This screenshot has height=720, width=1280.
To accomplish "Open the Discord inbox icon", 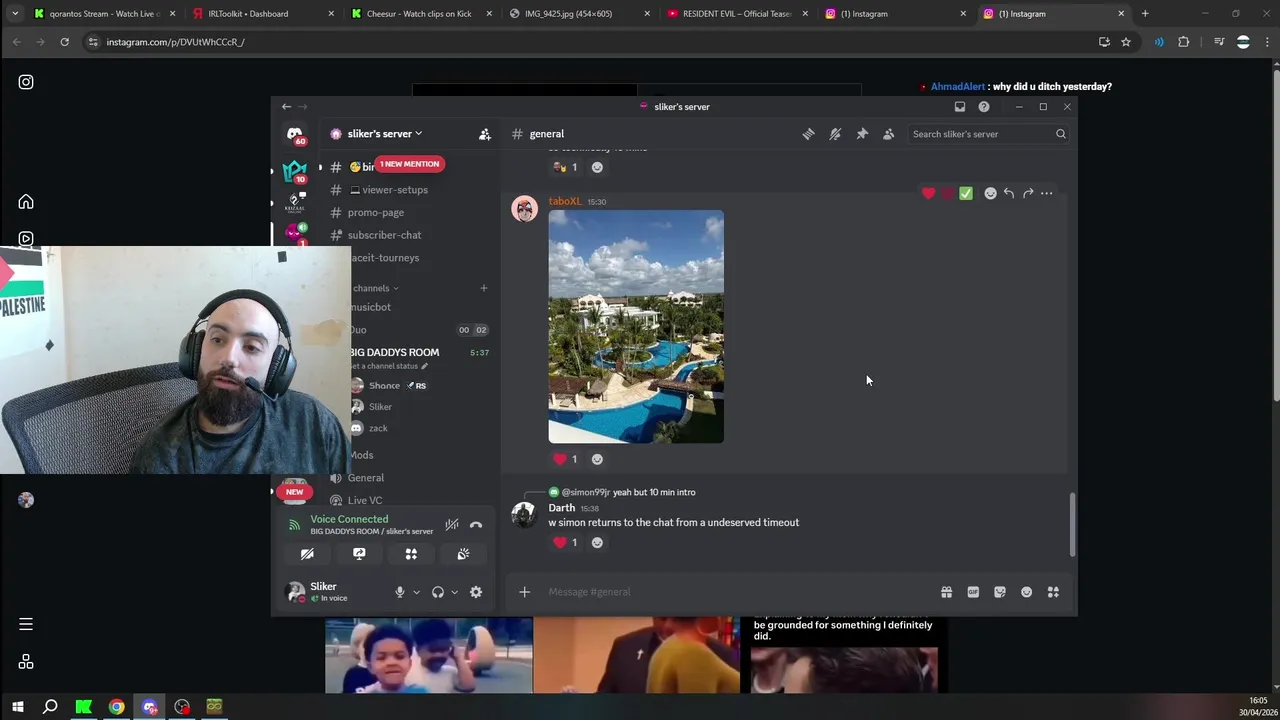I will pyautogui.click(x=960, y=107).
